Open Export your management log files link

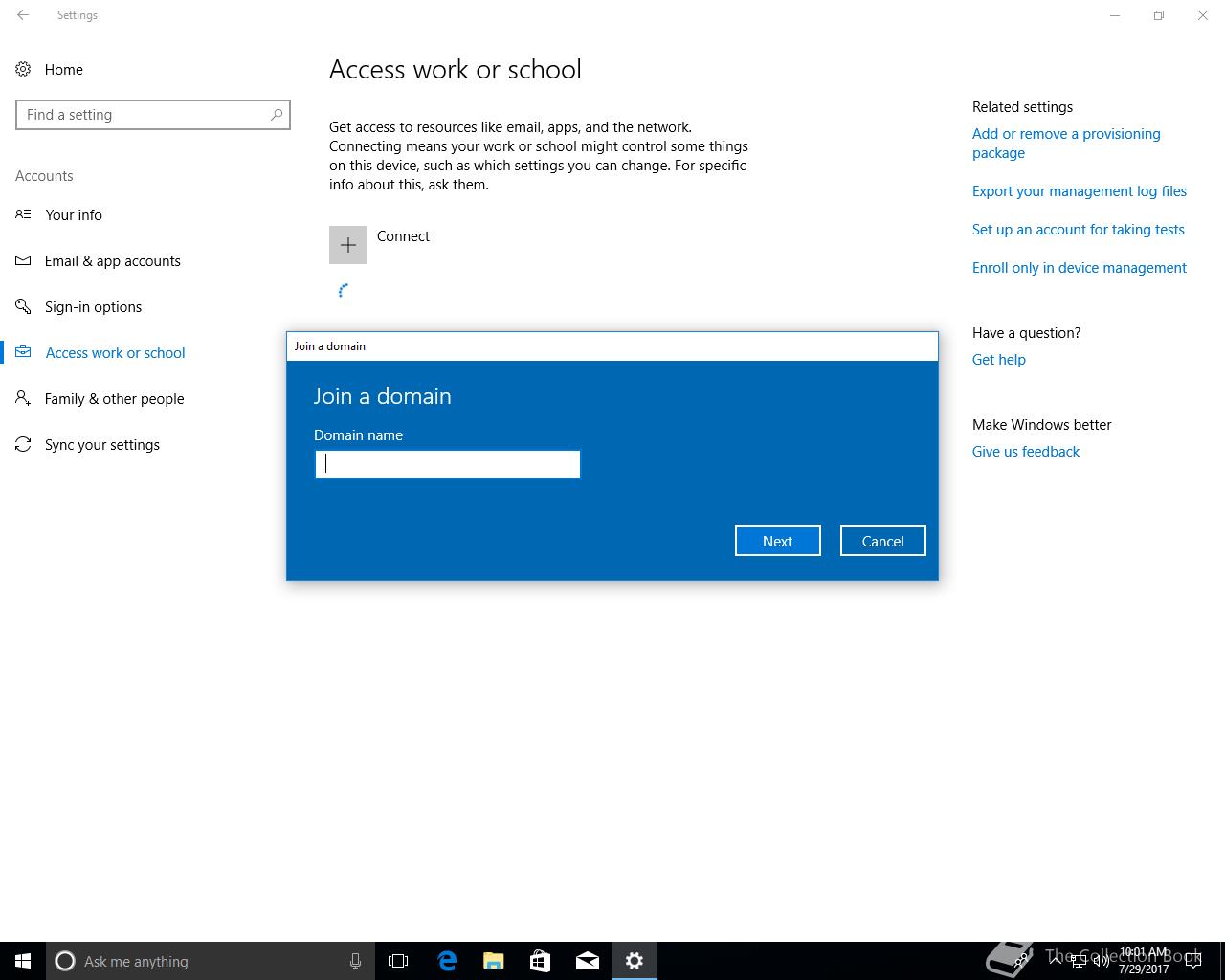coord(1080,191)
